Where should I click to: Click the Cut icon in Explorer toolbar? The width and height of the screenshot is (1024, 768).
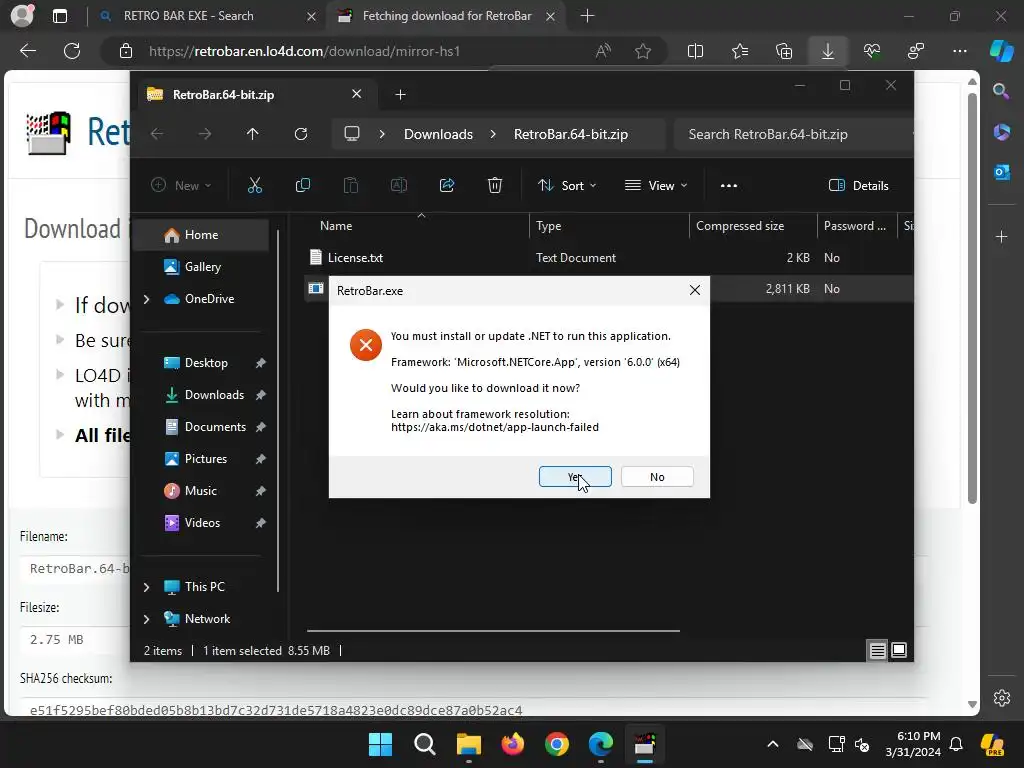(x=255, y=185)
